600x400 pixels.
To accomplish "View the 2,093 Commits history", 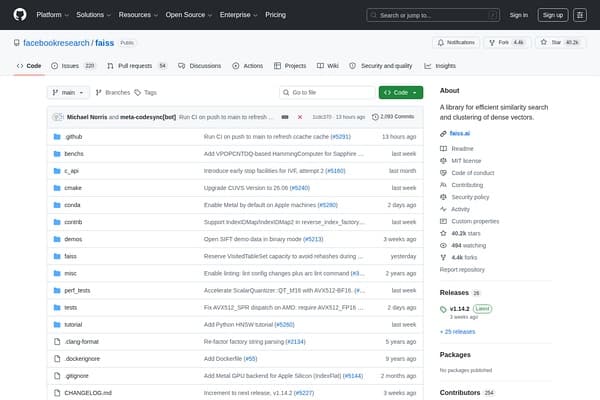I will pyautogui.click(x=393, y=117).
